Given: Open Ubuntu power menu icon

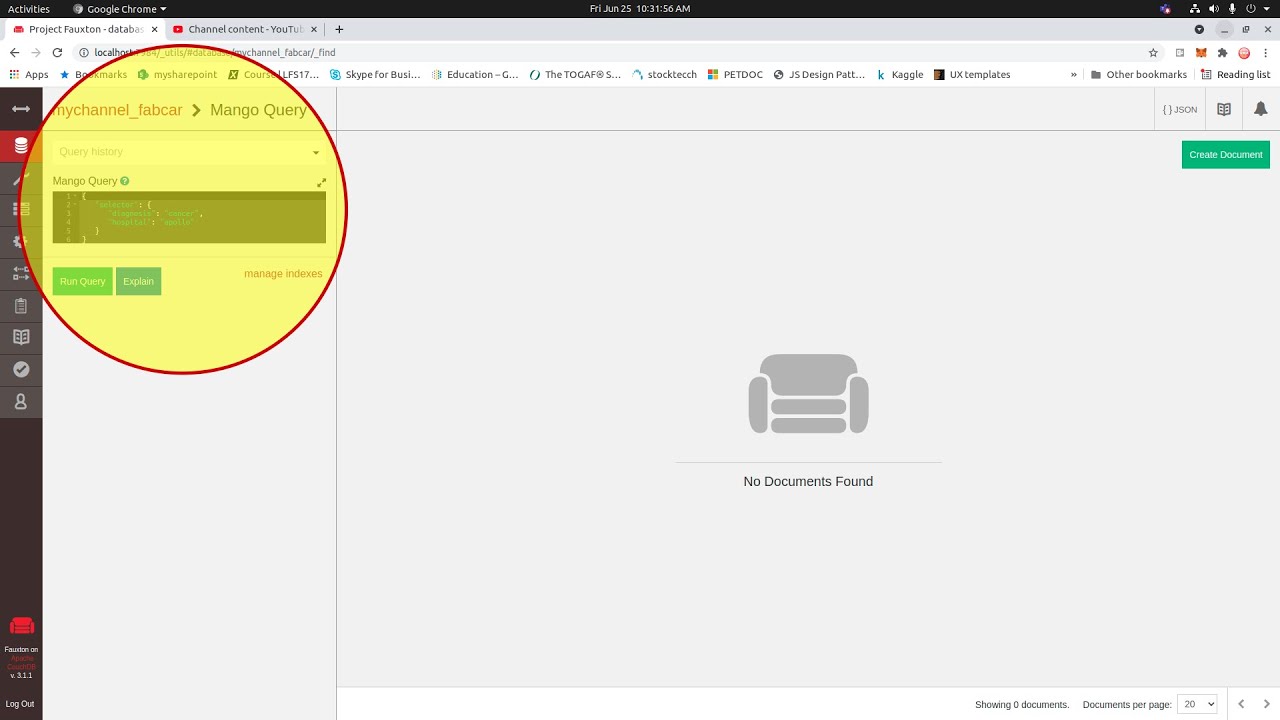Looking at the screenshot, I should click(x=1251, y=9).
